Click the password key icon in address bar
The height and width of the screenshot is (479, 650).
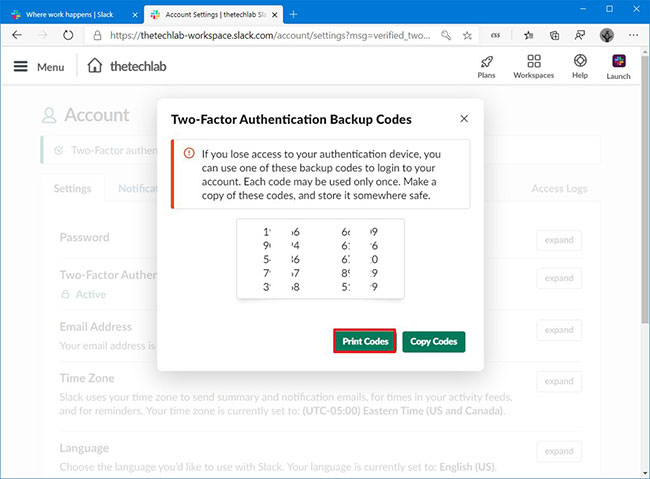click(446, 36)
